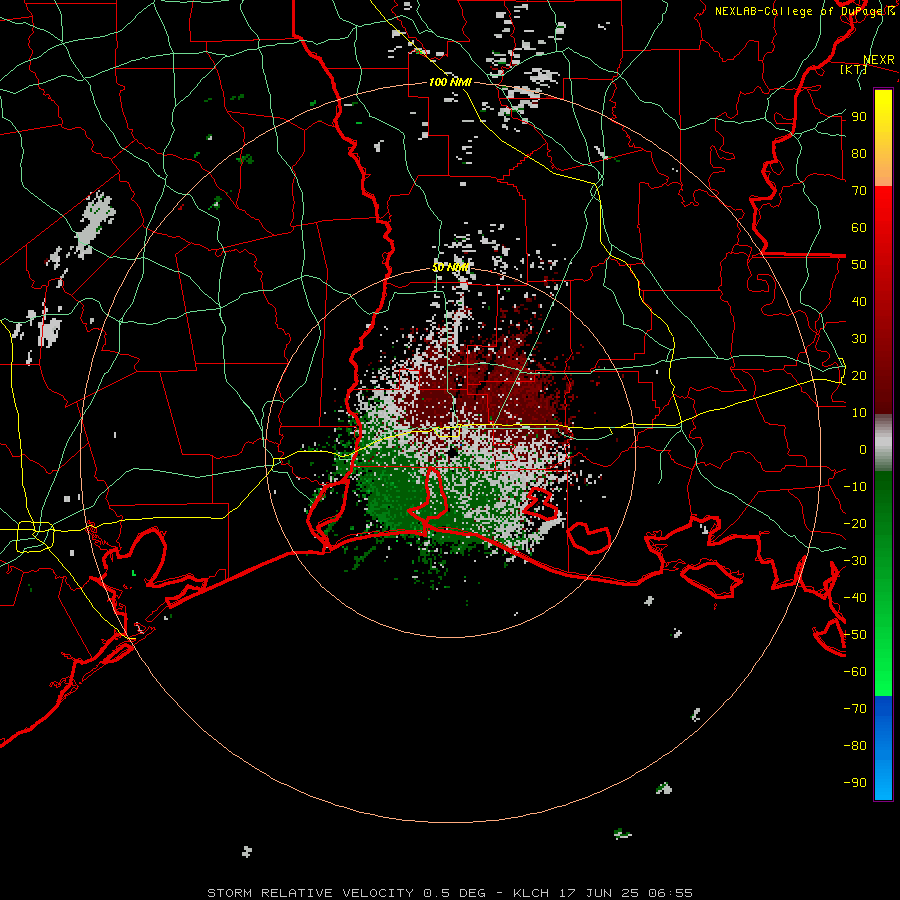
Task: Pick the 40 label on color scale
Action: (859, 301)
